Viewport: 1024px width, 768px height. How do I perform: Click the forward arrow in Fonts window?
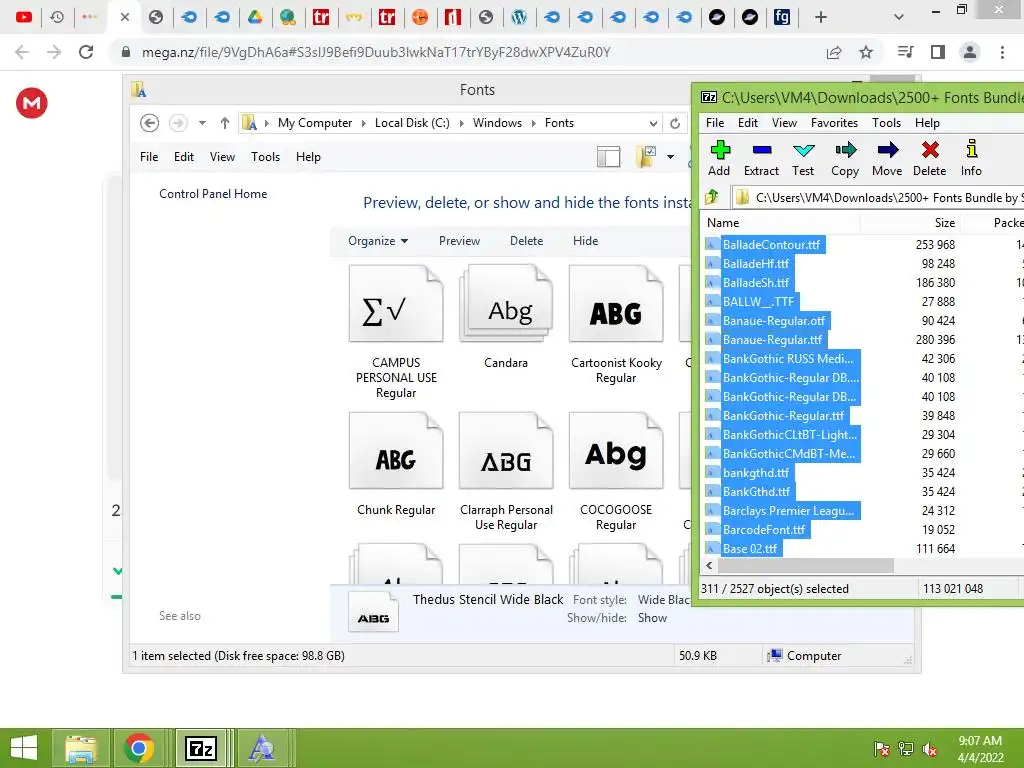tap(178, 123)
